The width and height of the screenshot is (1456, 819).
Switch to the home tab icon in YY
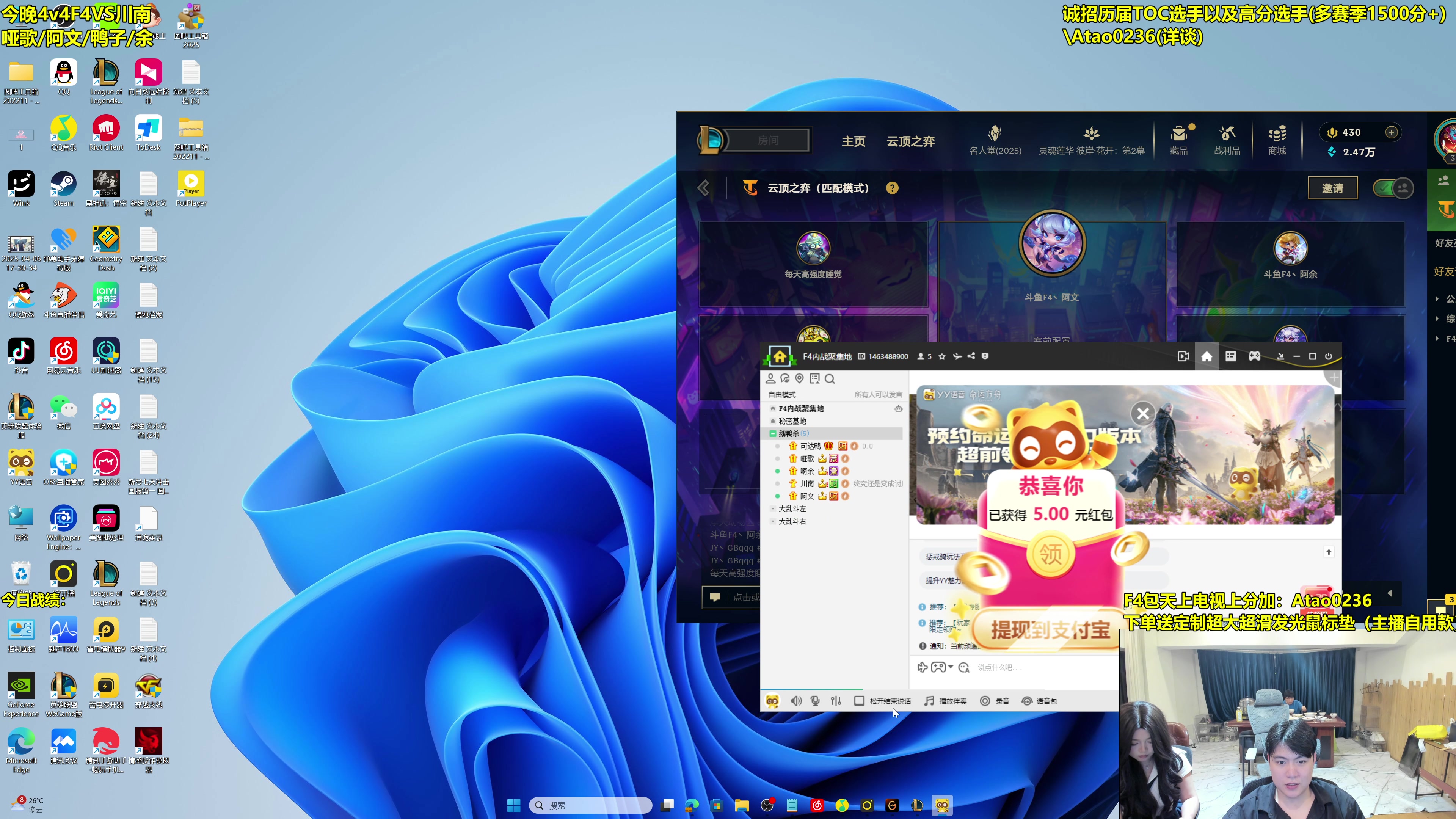tap(1207, 357)
